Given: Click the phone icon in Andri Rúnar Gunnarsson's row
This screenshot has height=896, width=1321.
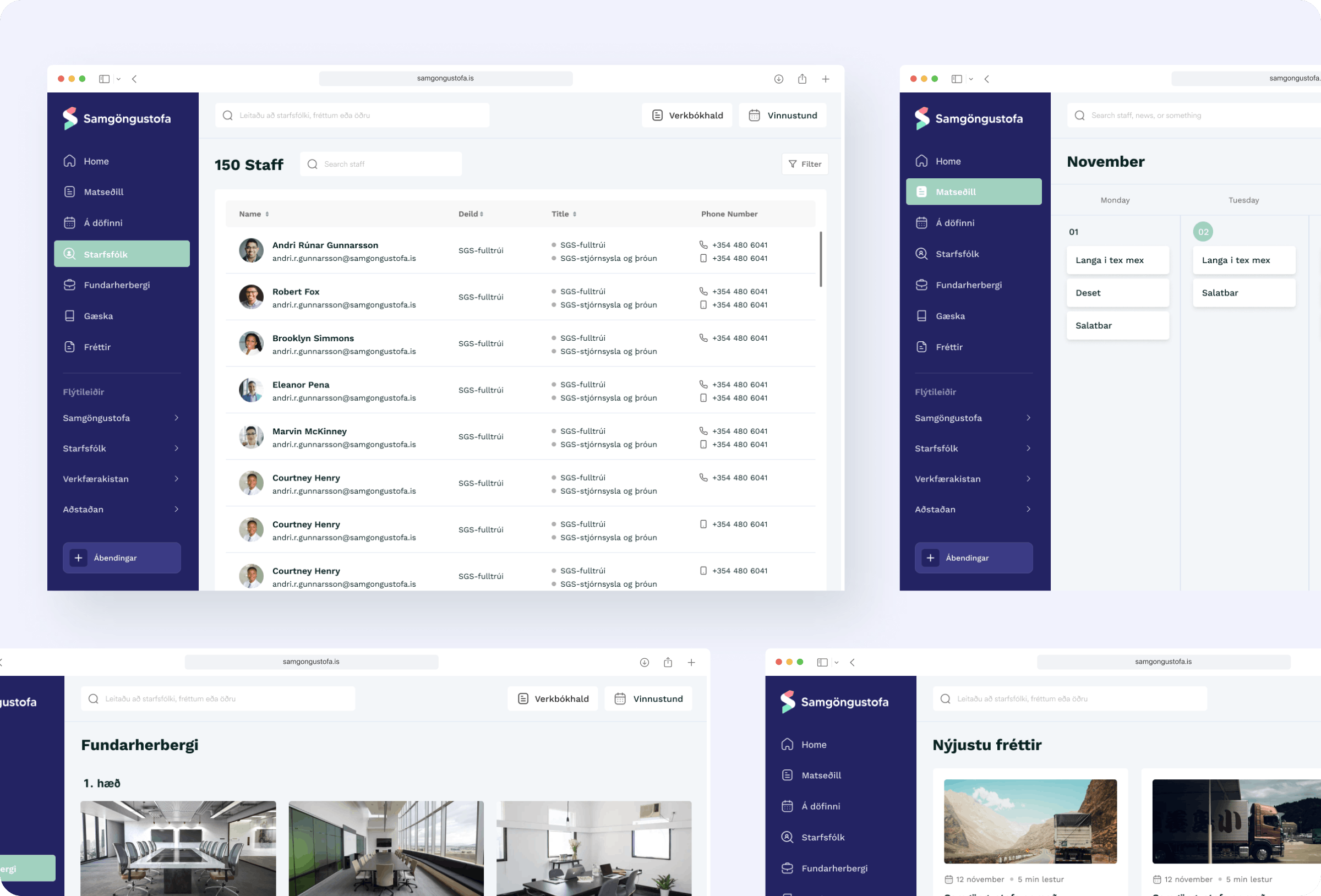Looking at the screenshot, I should click(x=703, y=244).
